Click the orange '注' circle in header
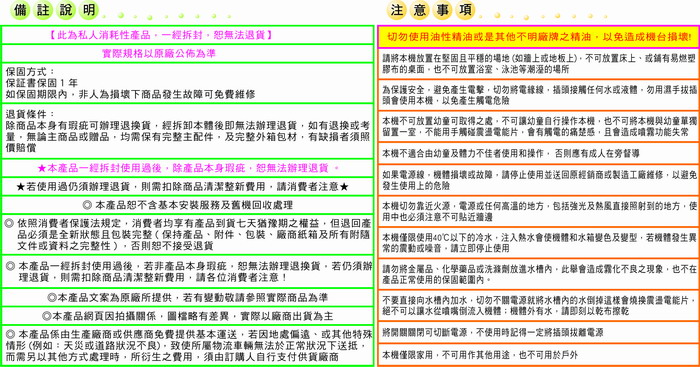The image size is (700, 367). tap(397, 10)
